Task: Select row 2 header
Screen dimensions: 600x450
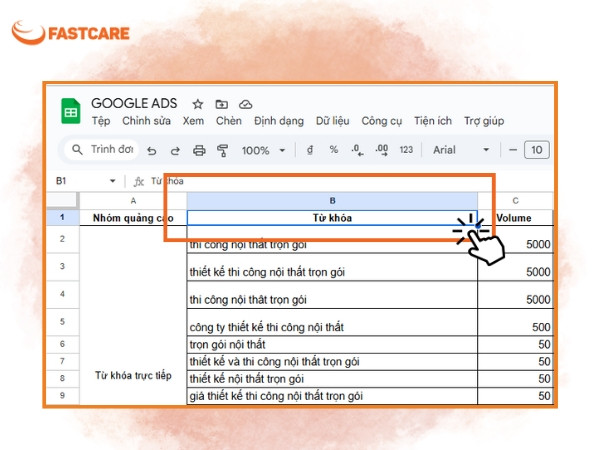Action: pos(62,239)
